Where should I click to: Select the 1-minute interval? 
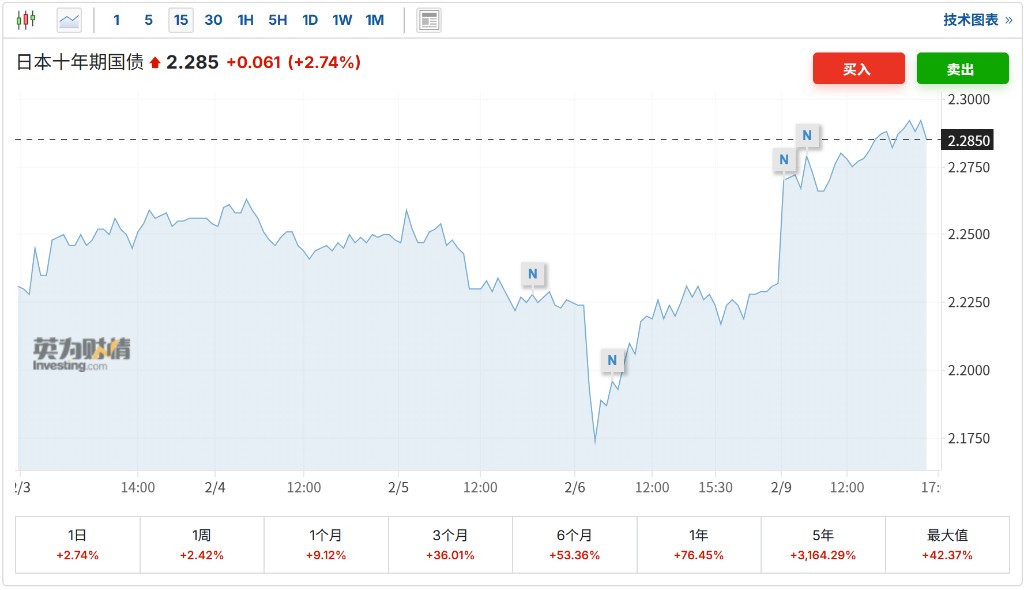(x=117, y=20)
